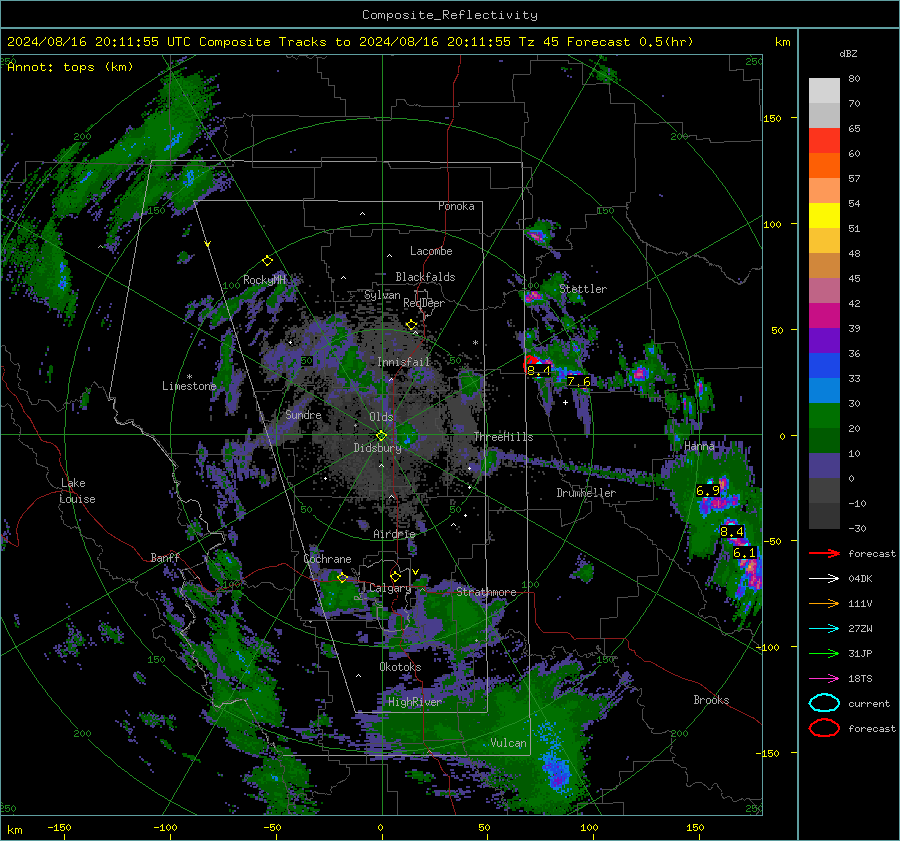Click the Limestone label
This screenshot has height=841, width=900.
(x=189, y=386)
